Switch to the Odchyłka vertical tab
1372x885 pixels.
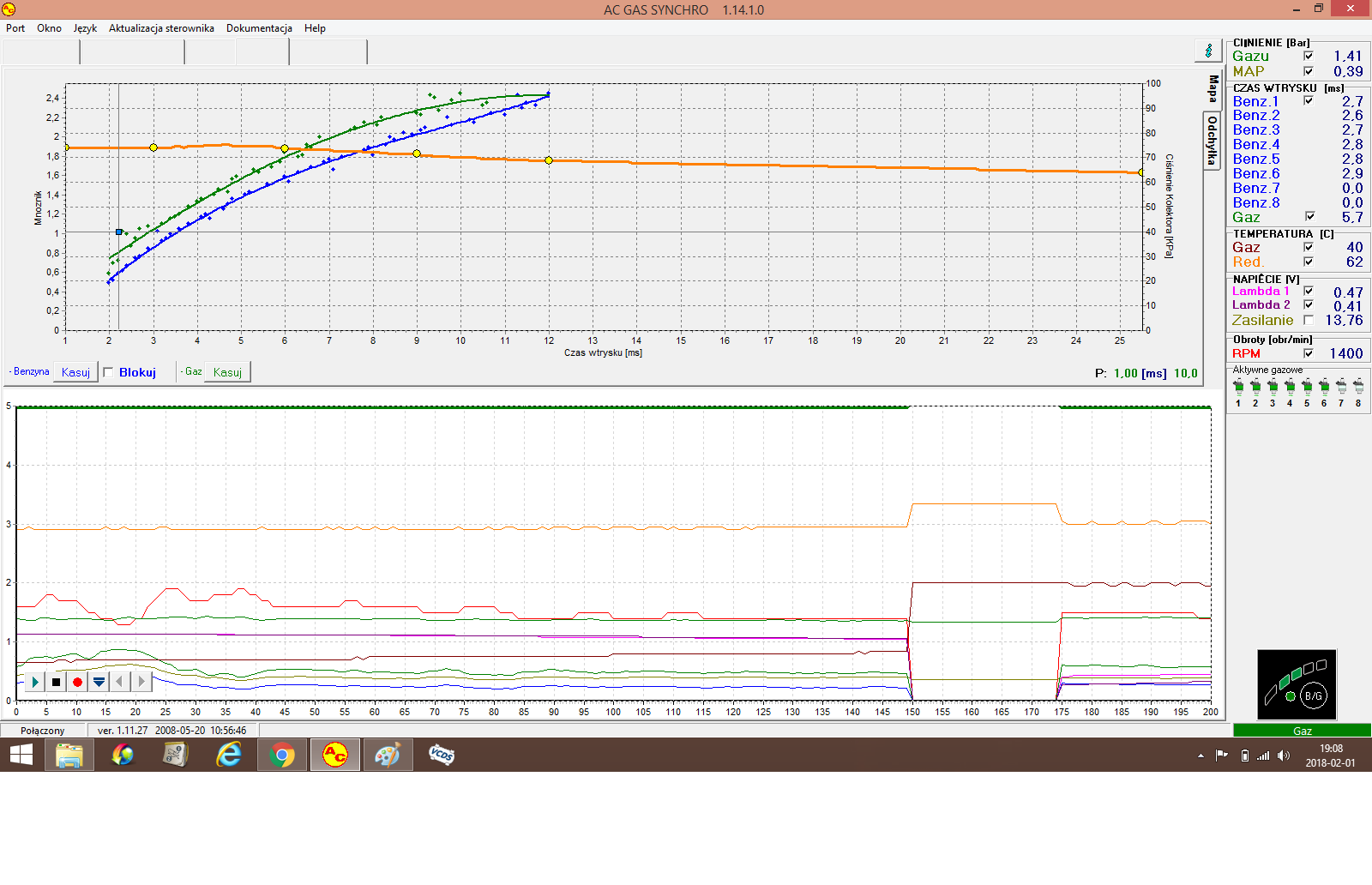[1212, 141]
